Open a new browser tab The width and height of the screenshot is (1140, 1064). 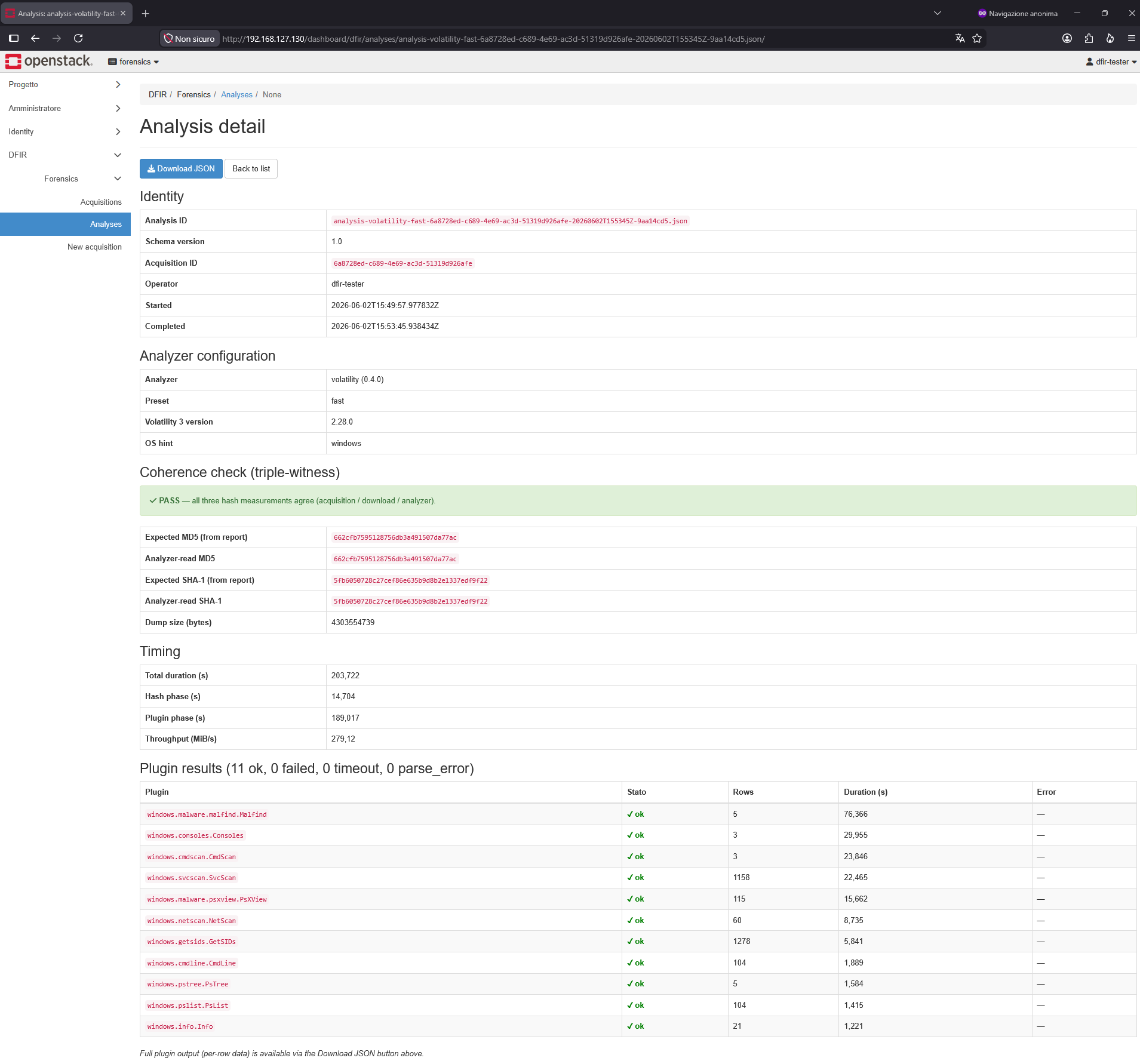(x=146, y=13)
